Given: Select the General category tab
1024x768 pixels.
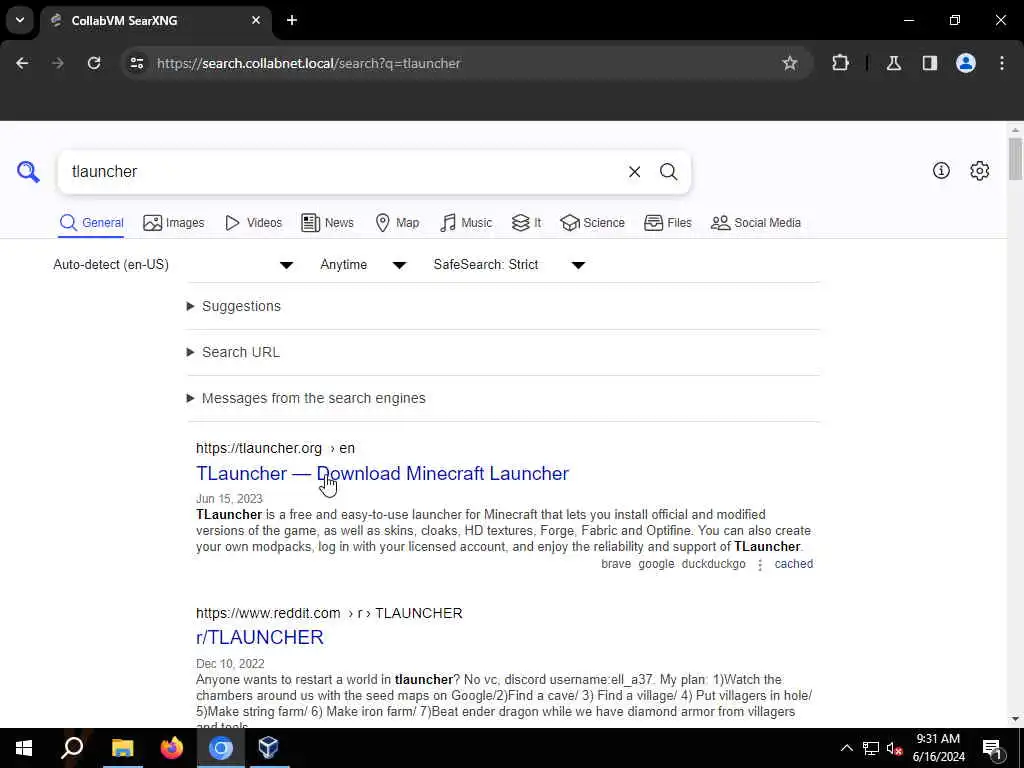Looking at the screenshot, I should 91,223.
